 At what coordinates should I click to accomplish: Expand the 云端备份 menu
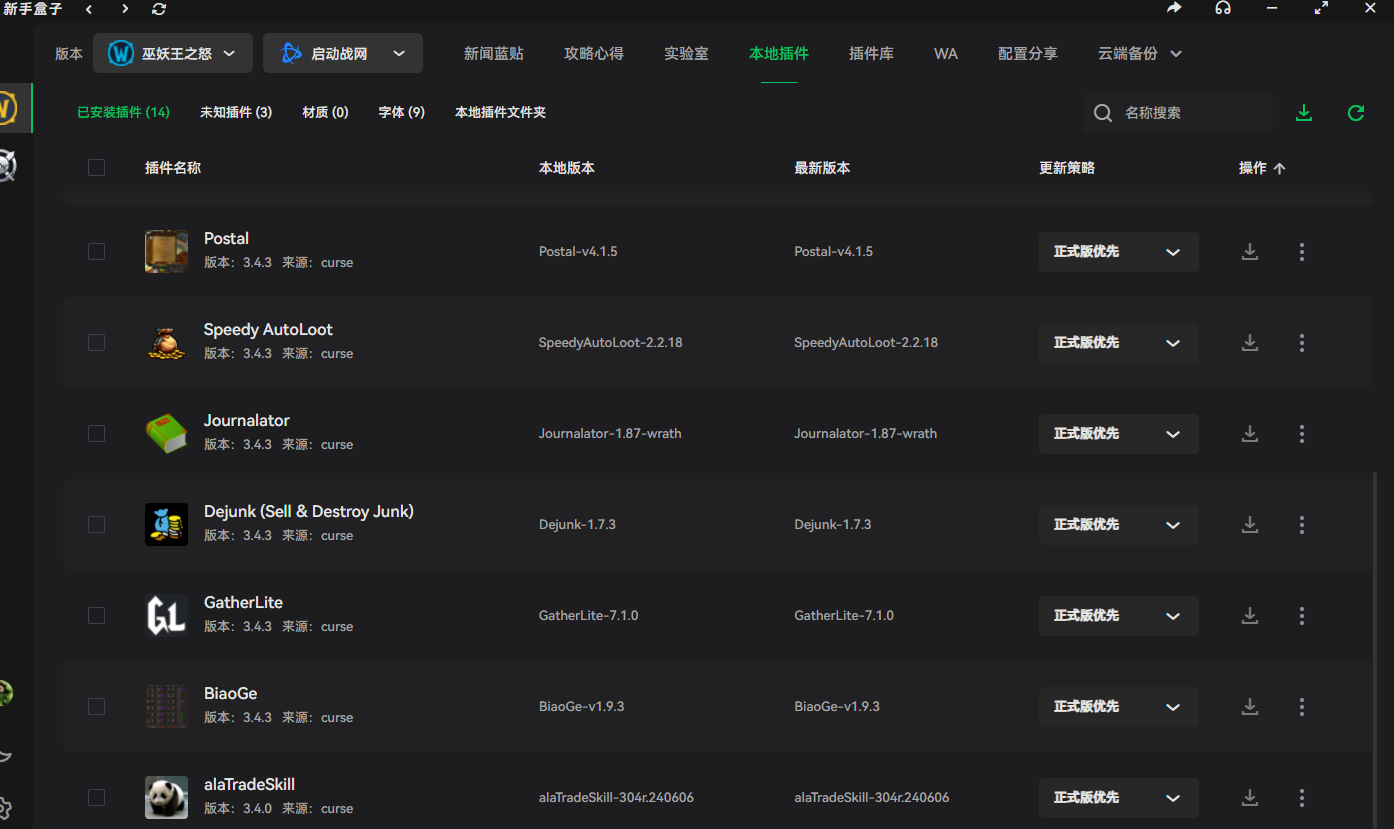pyautogui.click(x=1140, y=54)
